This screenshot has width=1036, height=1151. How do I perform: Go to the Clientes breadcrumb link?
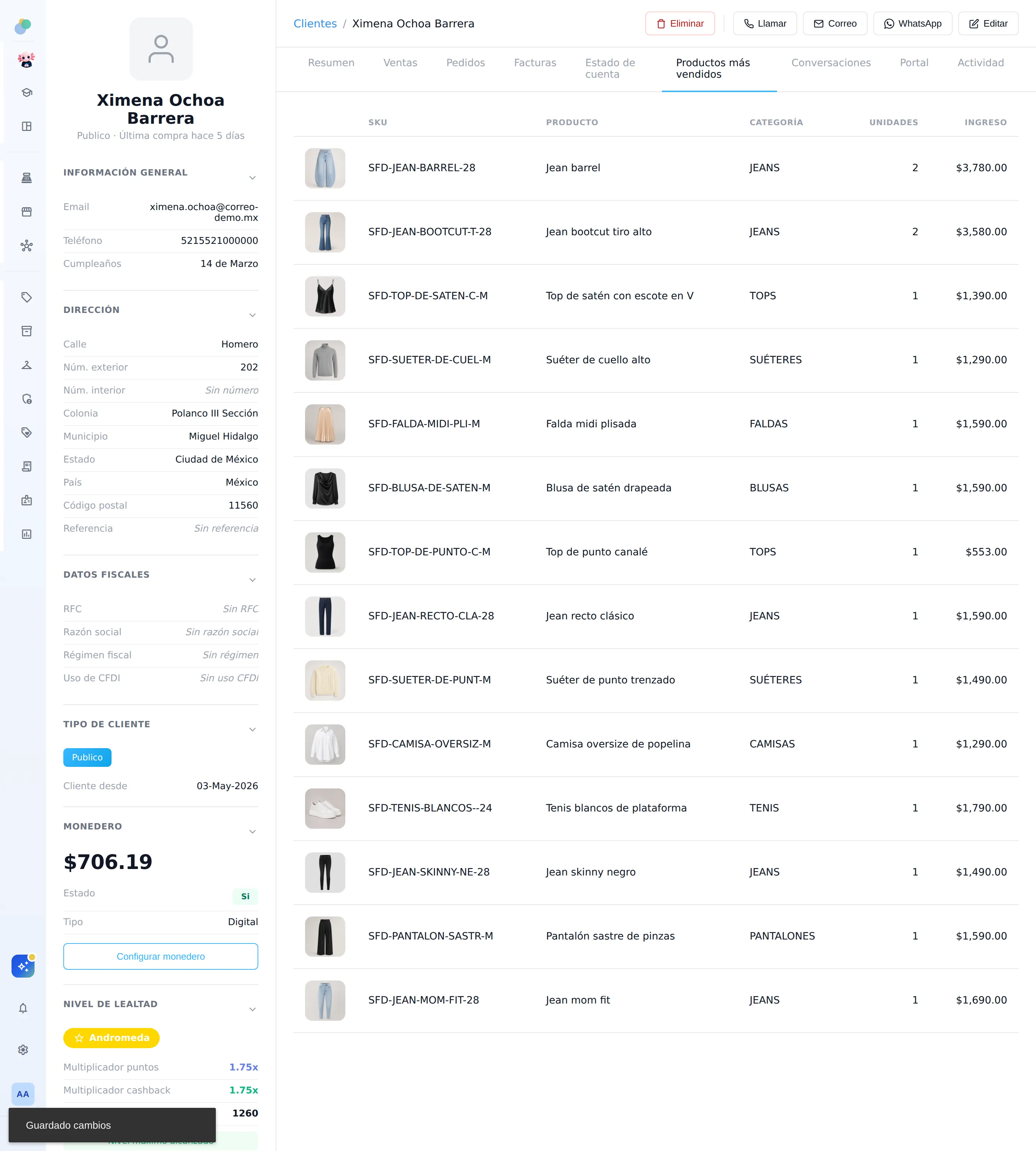pyautogui.click(x=315, y=23)
